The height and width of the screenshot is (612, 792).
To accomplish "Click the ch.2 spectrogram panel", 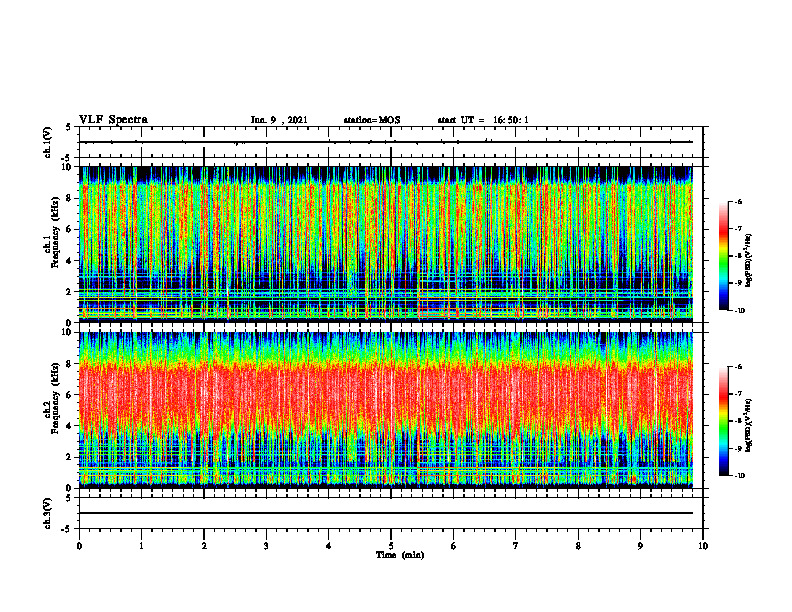I will [386, 410].
